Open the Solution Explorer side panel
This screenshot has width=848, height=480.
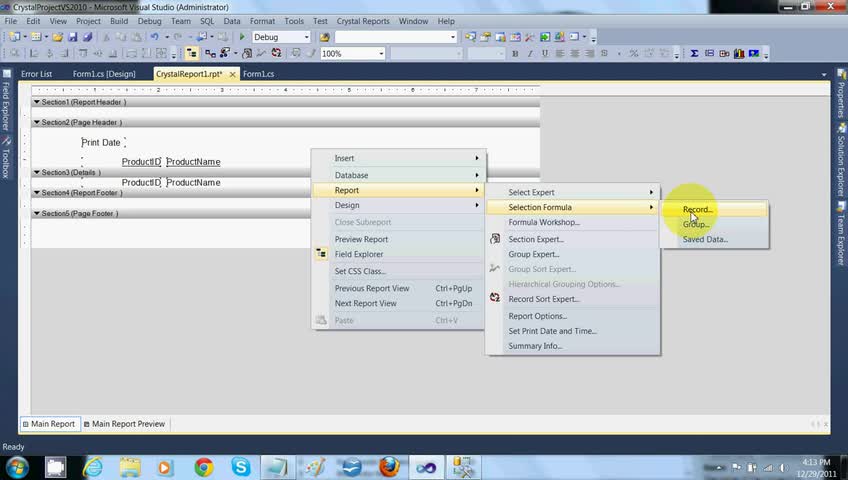(x=841, y=161)
